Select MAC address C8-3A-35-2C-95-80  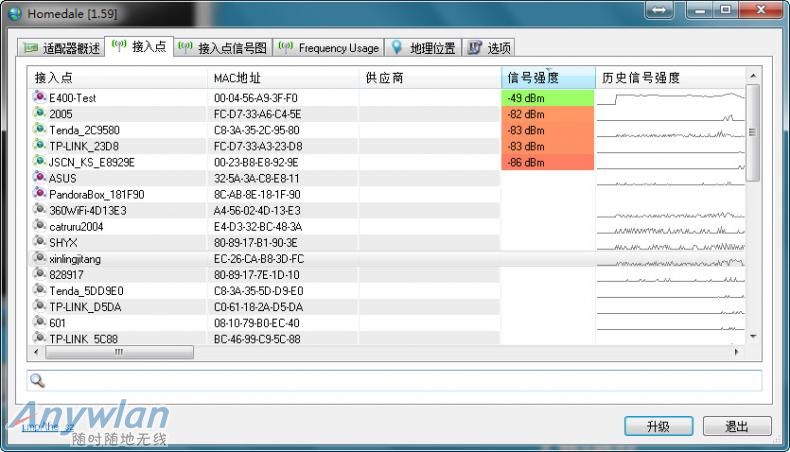[256, 130]
